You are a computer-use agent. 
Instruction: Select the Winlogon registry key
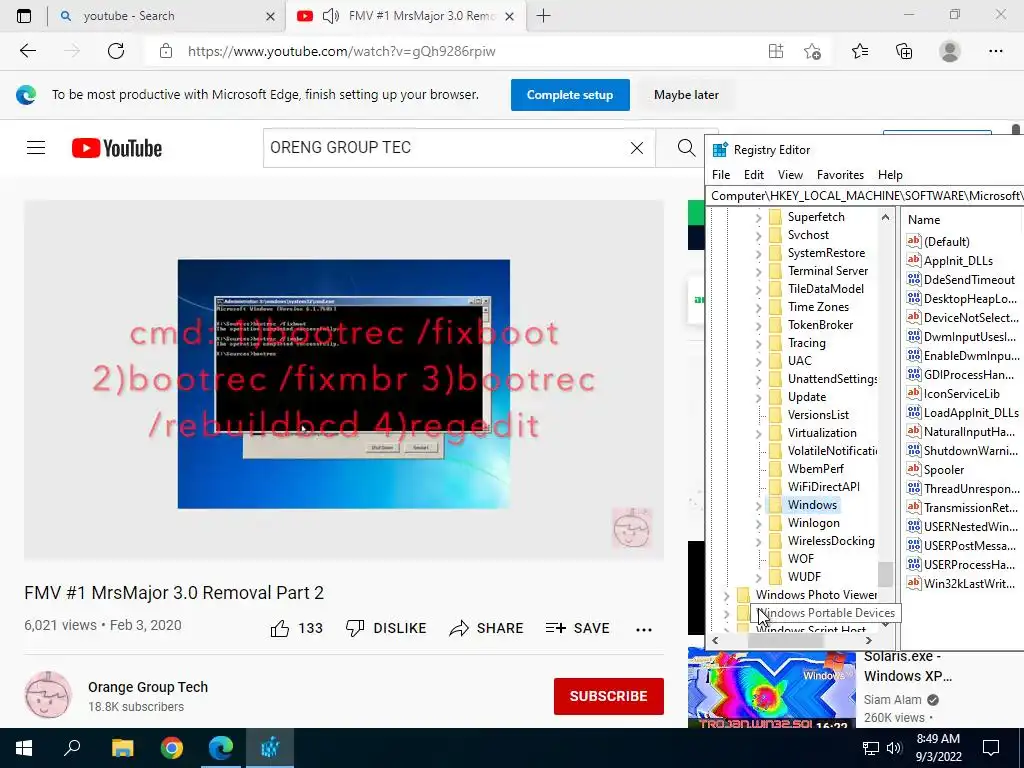tap(814, 523)
